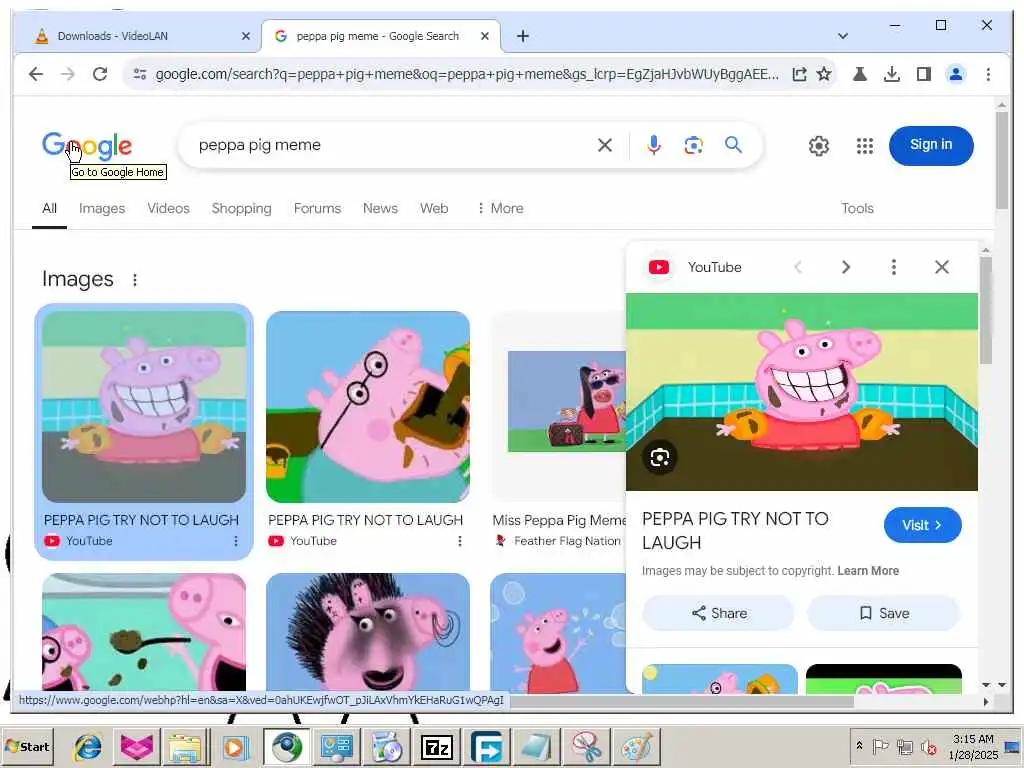Reload the page with the refresh icon
This screenshot has height=768, width=1024.
(100, 74)
